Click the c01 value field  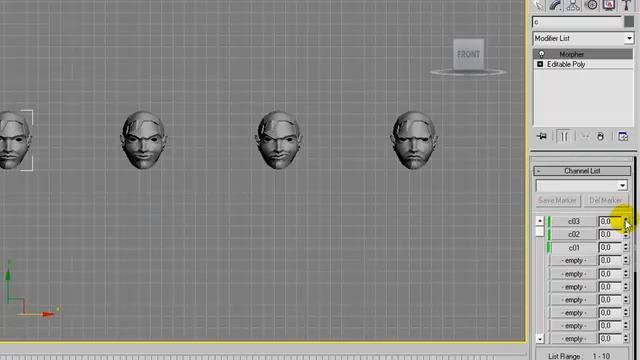click(x=610, y=247)
